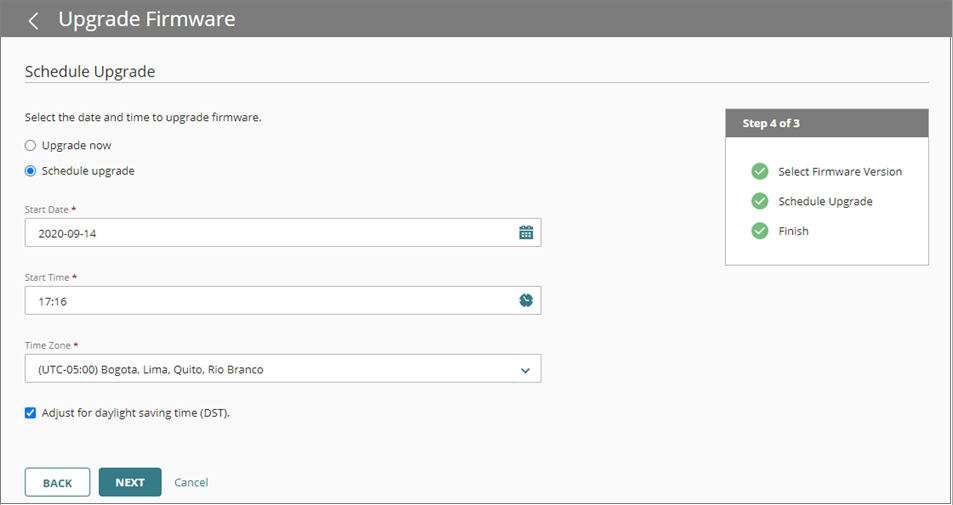953x505 pixels.
Task: Click the BACK button
Action: 58,483
